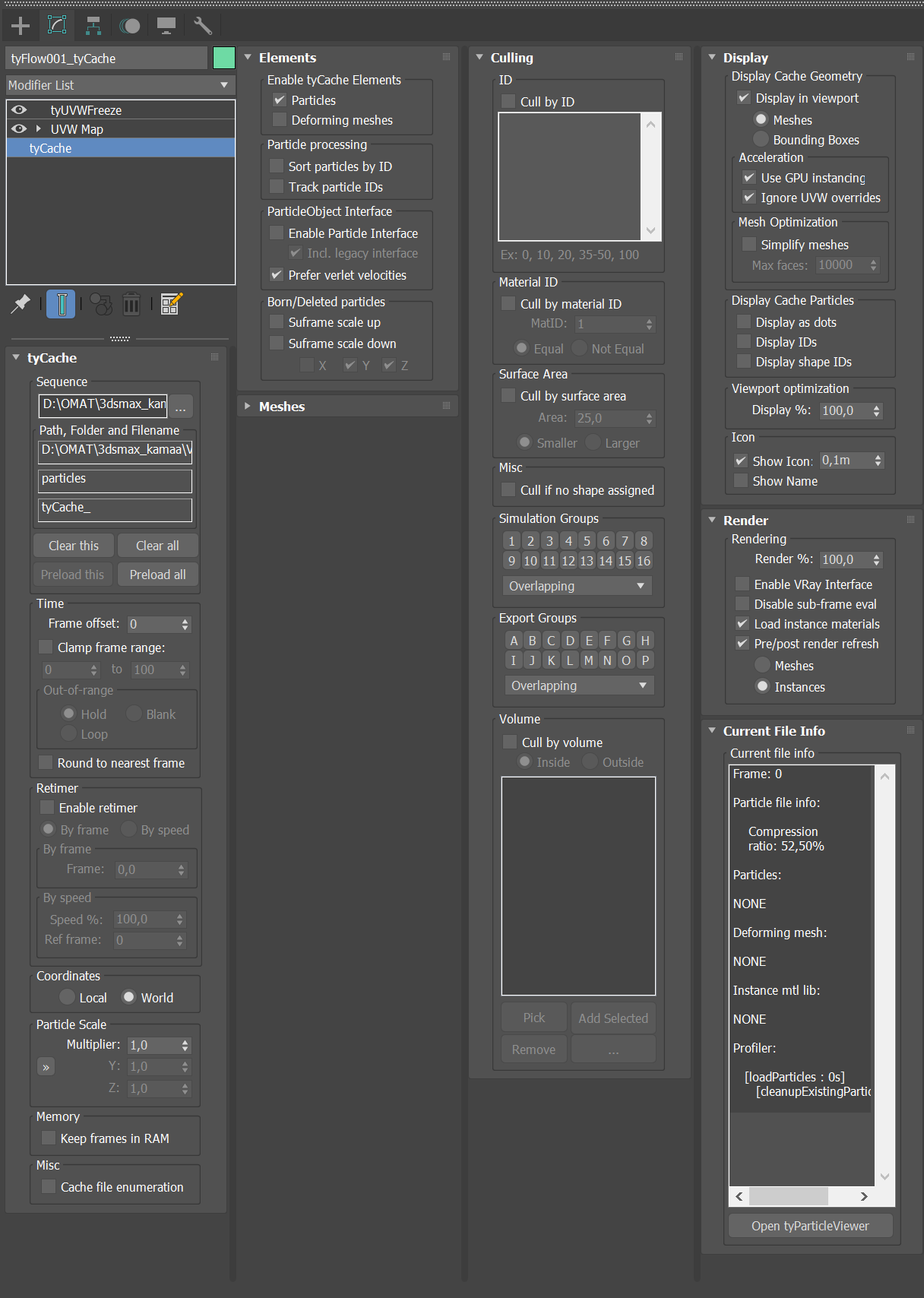Viewport: 924px width, 1298px height.
Task: Enable Cache file enumeration checkbox
Action: [49, 1186]
